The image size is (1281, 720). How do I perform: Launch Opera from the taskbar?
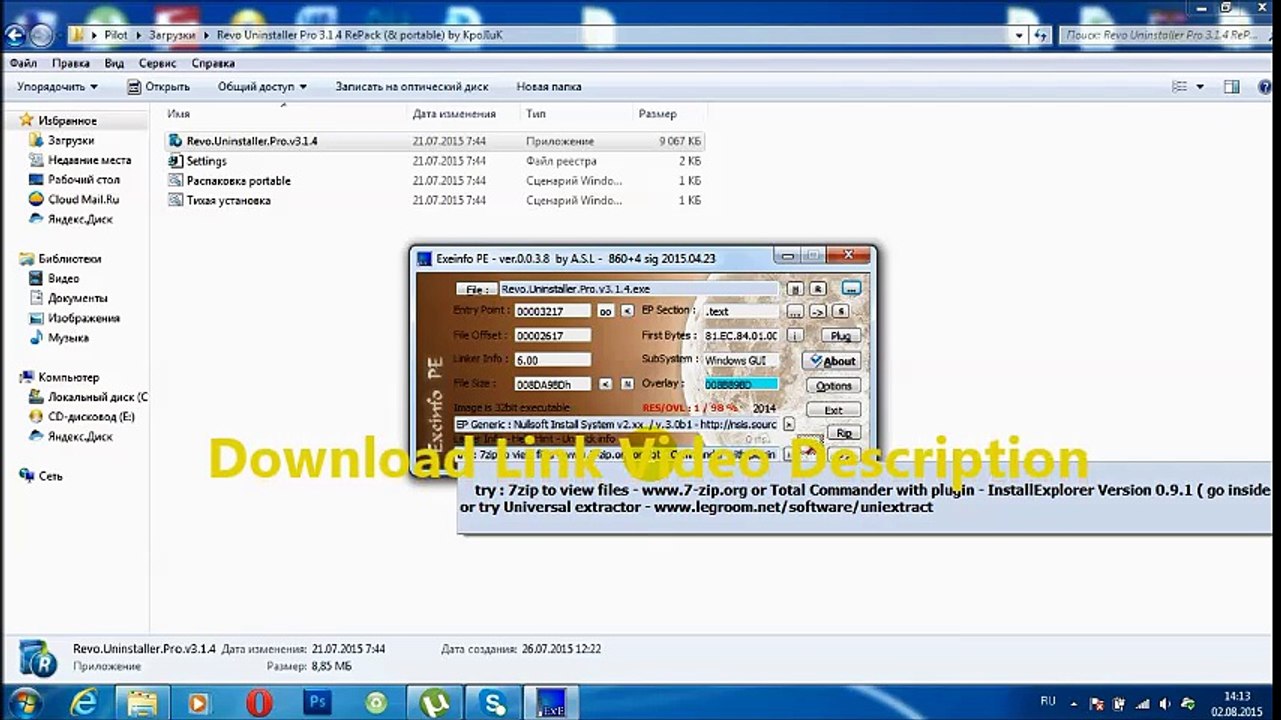(x=259, y=702)
